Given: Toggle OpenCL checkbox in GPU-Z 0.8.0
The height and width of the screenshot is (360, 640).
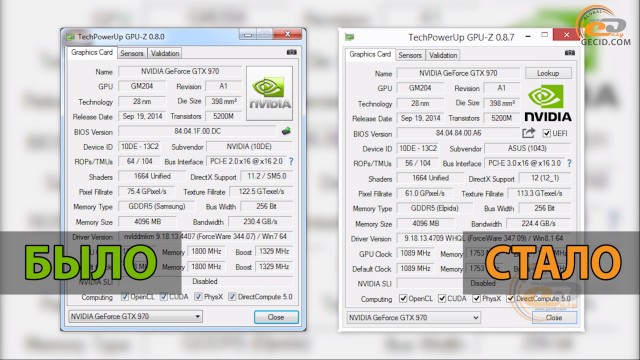Looking at the screenshot, I should pos(125,297).
